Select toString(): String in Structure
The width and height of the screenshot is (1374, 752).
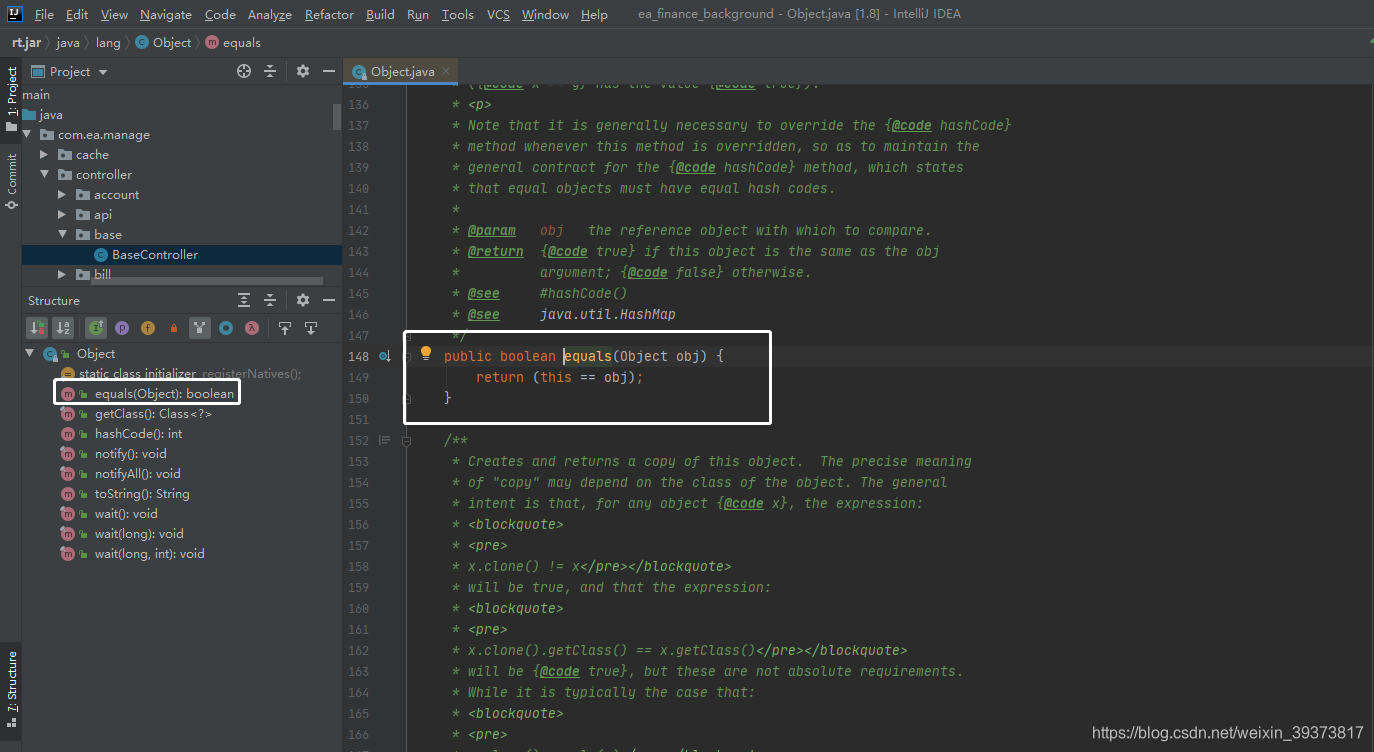coord(142,494)
